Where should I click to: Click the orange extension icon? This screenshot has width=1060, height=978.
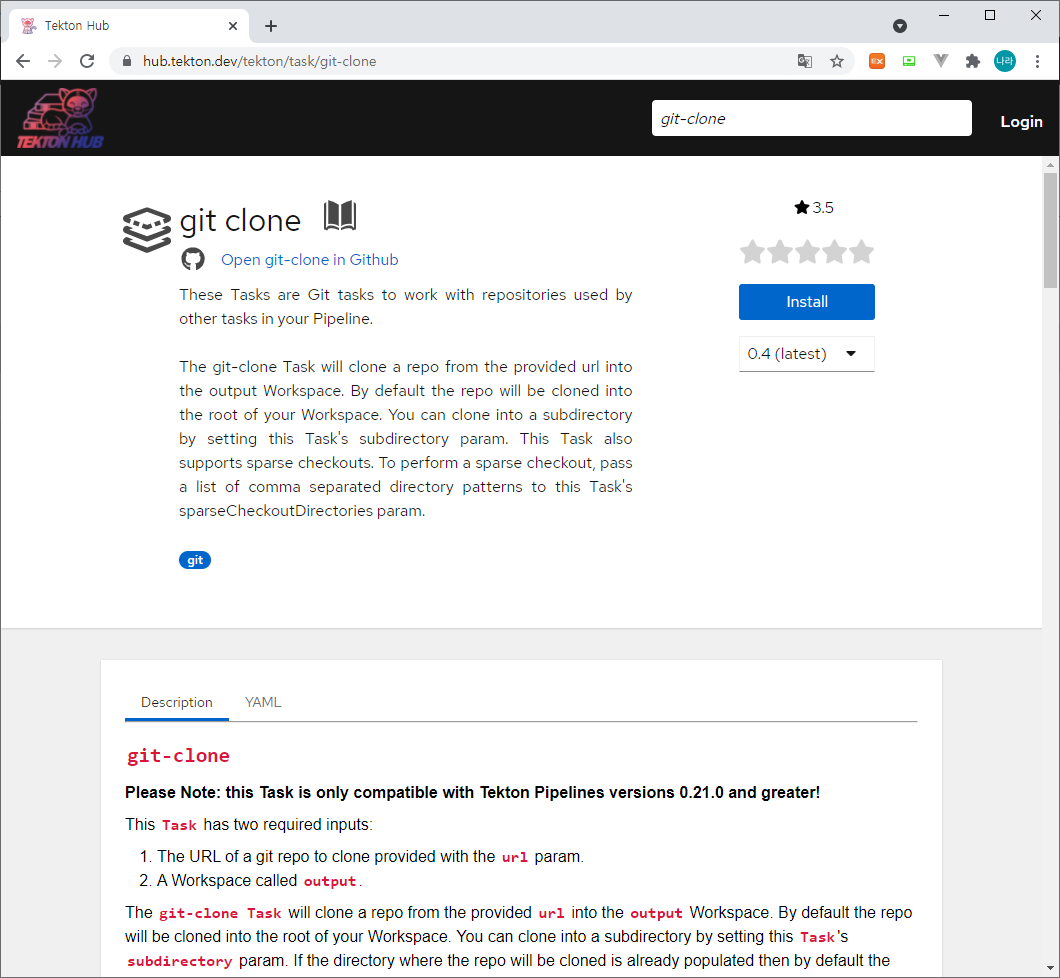(877, 61)
